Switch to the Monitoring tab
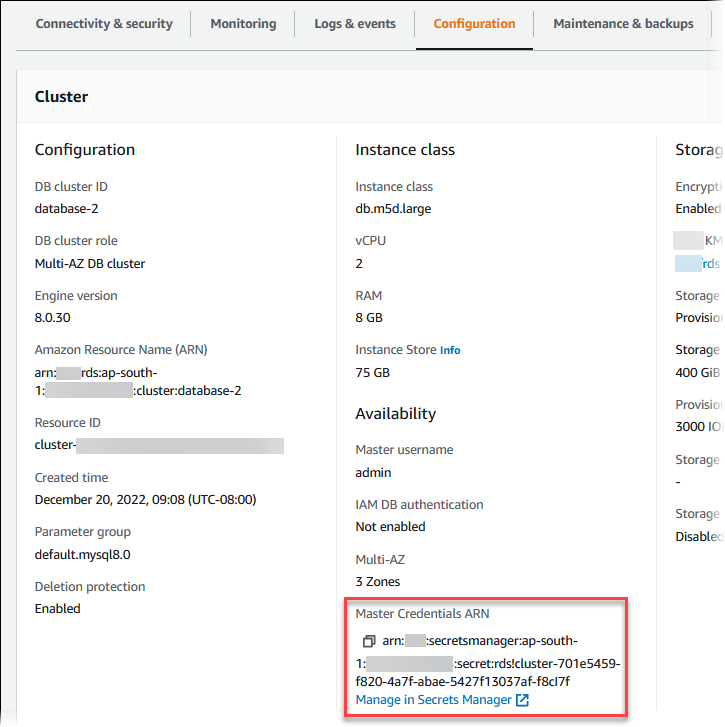725x727 pixels. pos(243,24)
